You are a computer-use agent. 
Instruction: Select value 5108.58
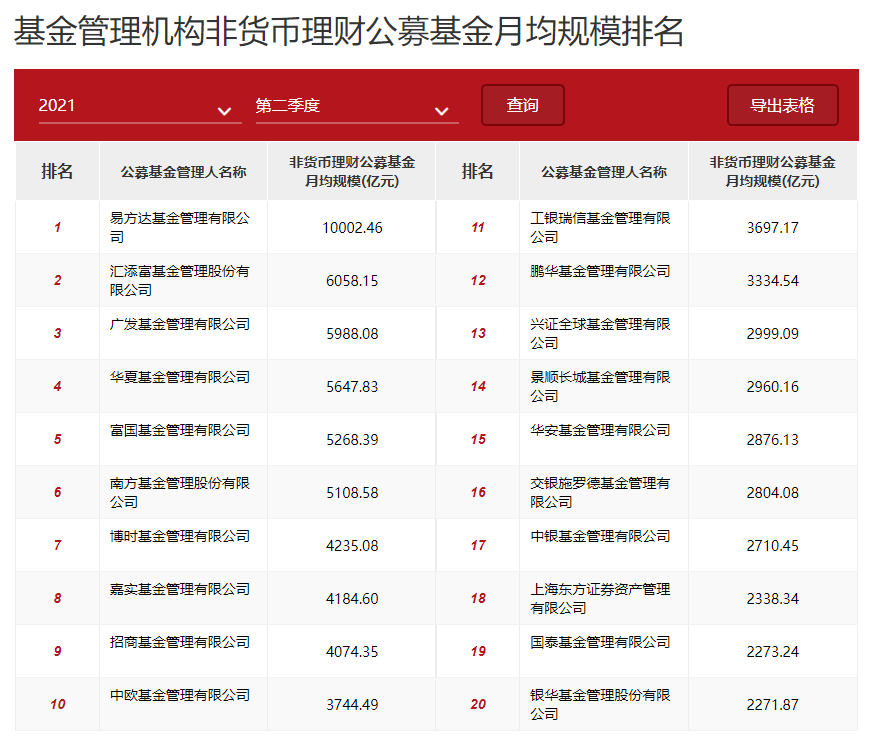[352, 493]
